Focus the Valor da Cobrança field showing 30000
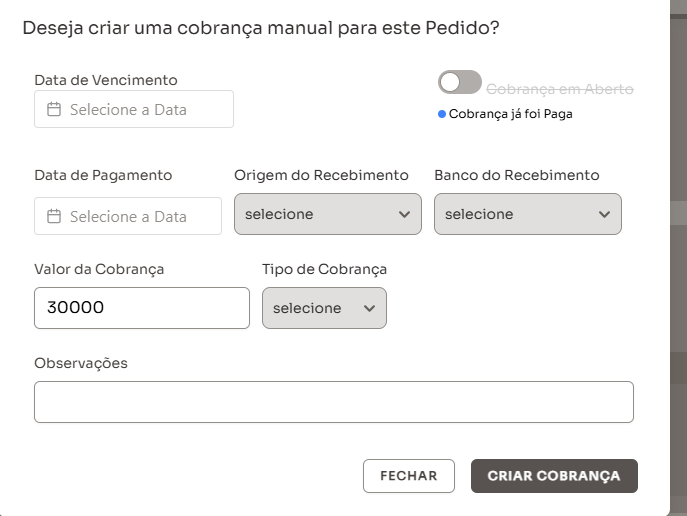 [x=141, y=308]
